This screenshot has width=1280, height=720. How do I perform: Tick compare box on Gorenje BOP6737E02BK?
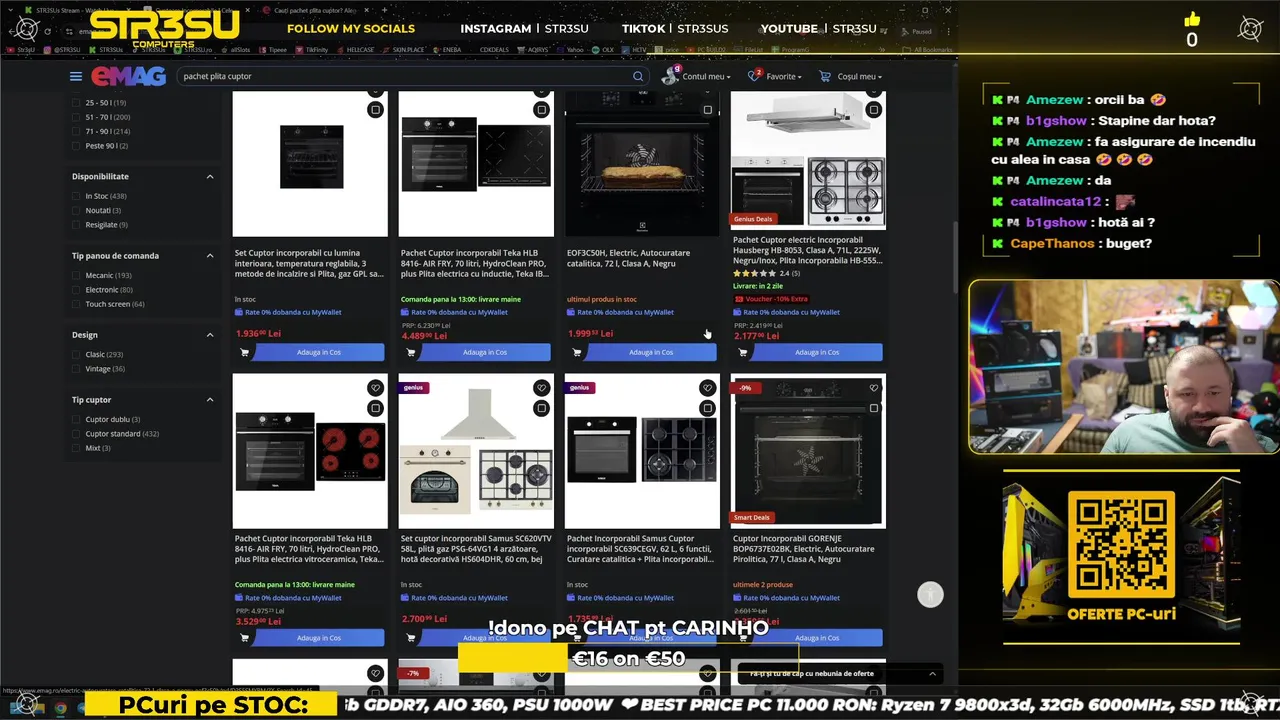click(873, 408)
